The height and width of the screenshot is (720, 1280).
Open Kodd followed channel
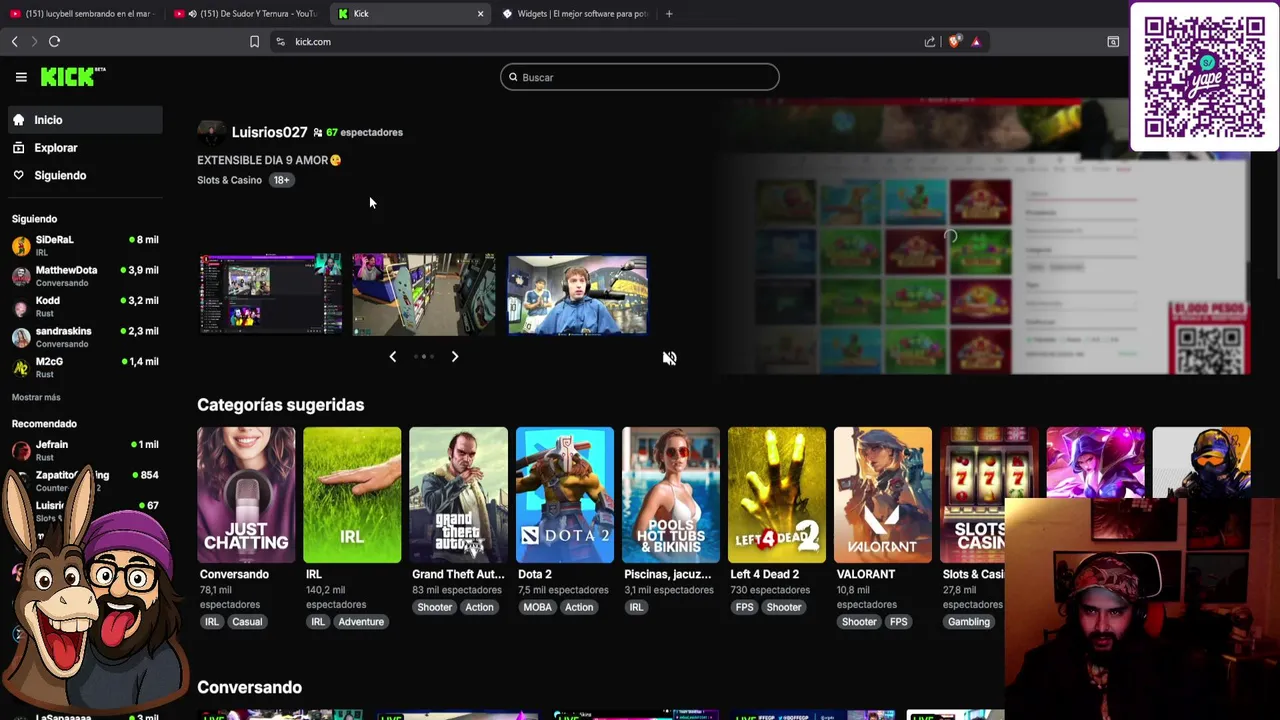point(84,306)
